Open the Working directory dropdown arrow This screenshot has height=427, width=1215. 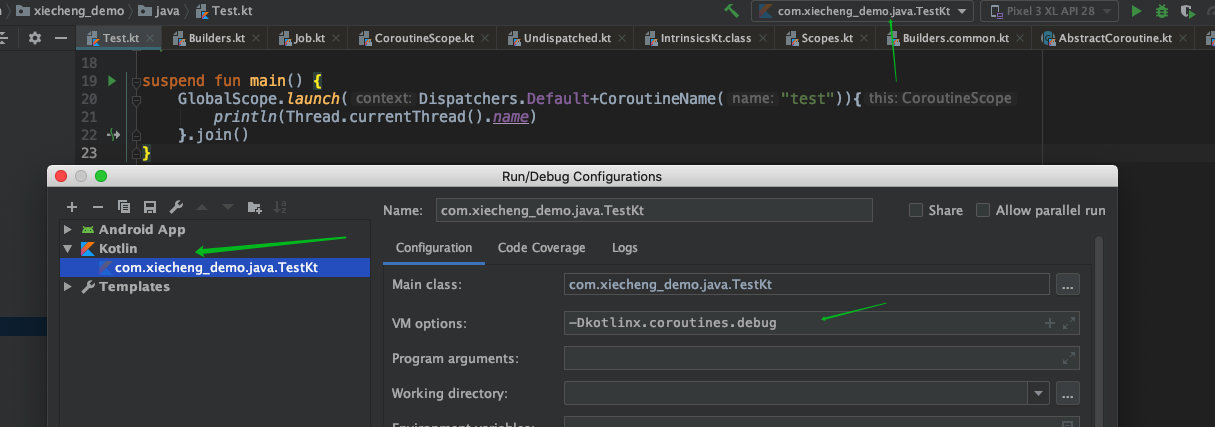click(1040, 393)
